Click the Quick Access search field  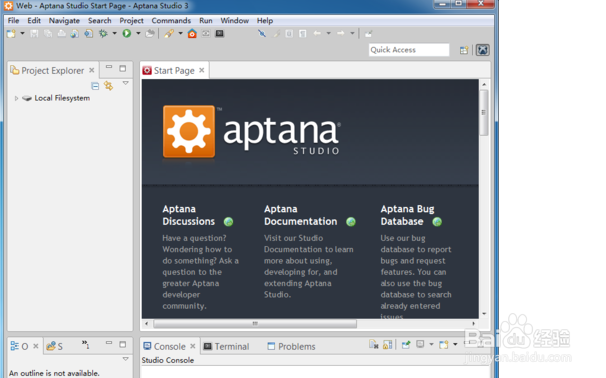(x=409, y=50)
